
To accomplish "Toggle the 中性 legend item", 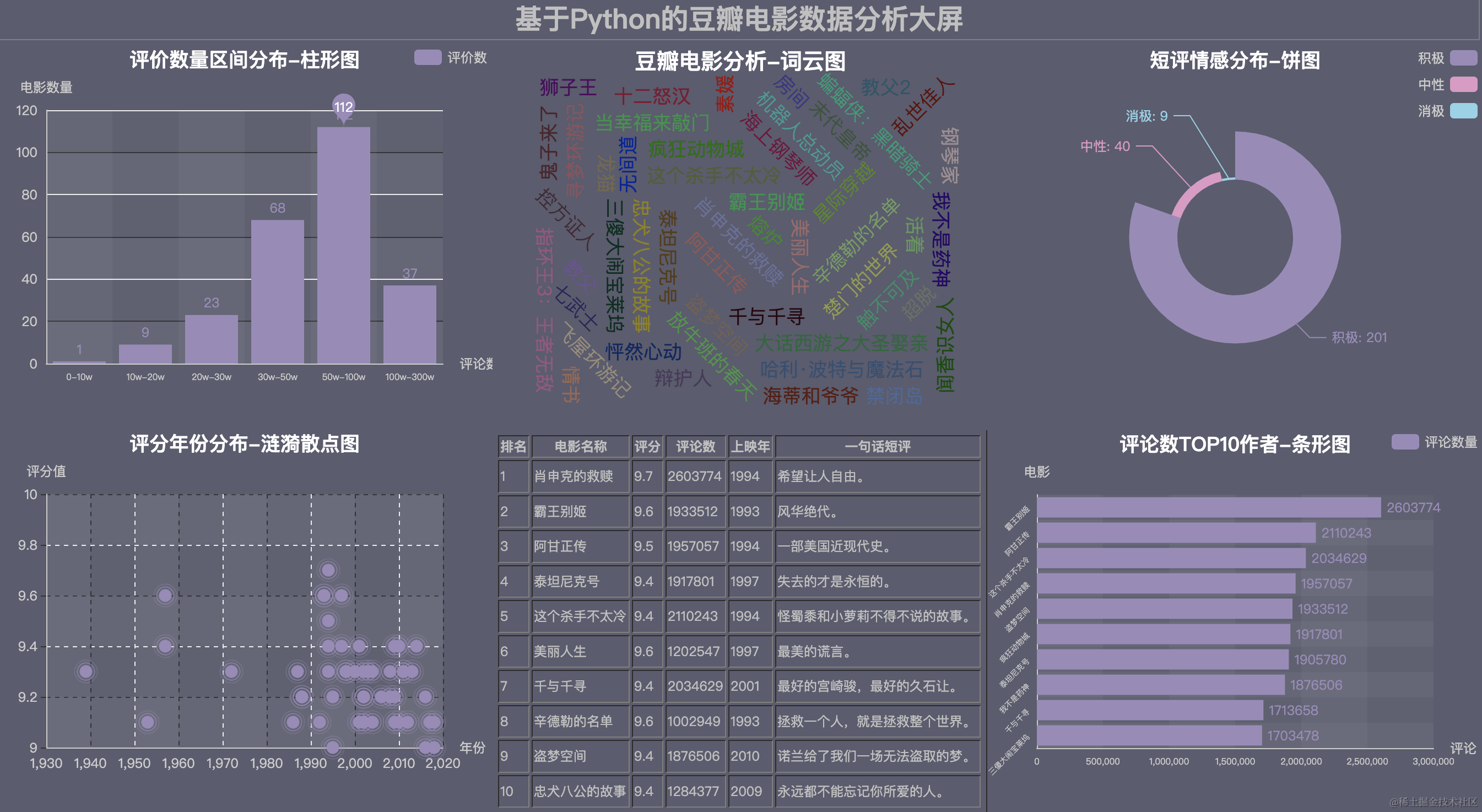I will (1463, 84).
